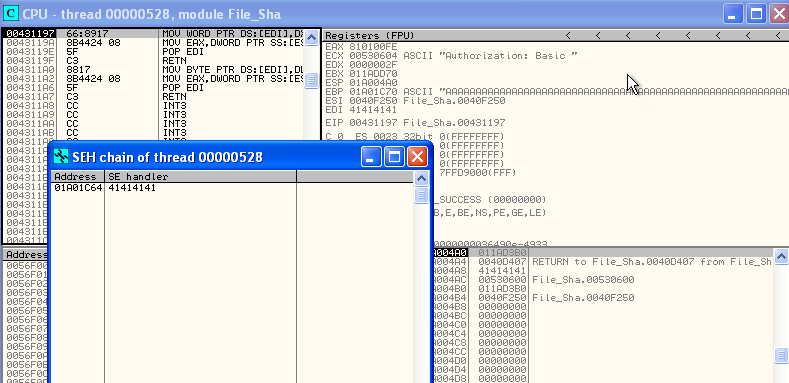Select stack entry File_Sha.0040F250

[x=583, y=297]
